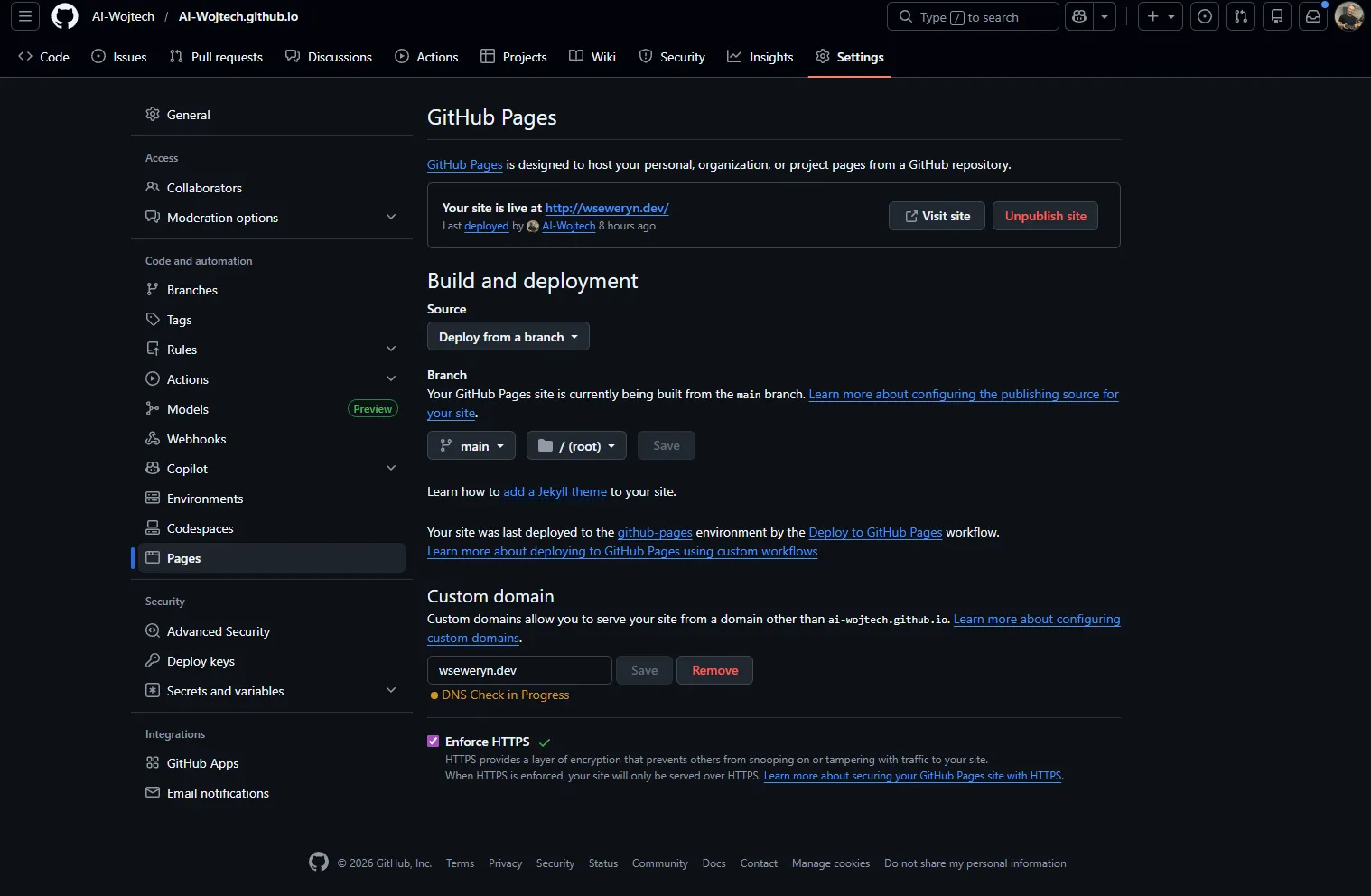Open Copilot from the top bar icon
Screen dimensions: 1371x896
tap(1078, 16)
